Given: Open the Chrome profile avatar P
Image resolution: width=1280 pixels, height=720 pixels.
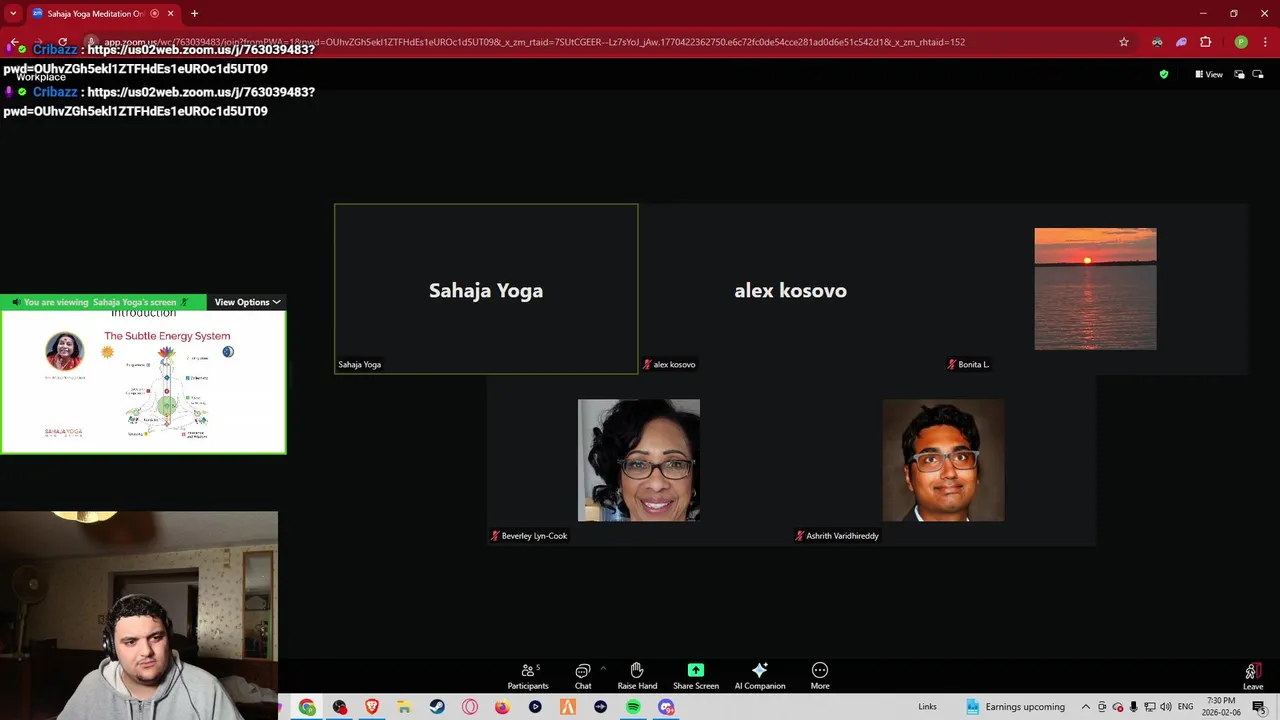Looking at the screenshot, I should pyautogui.click(x=1241, y=42).
